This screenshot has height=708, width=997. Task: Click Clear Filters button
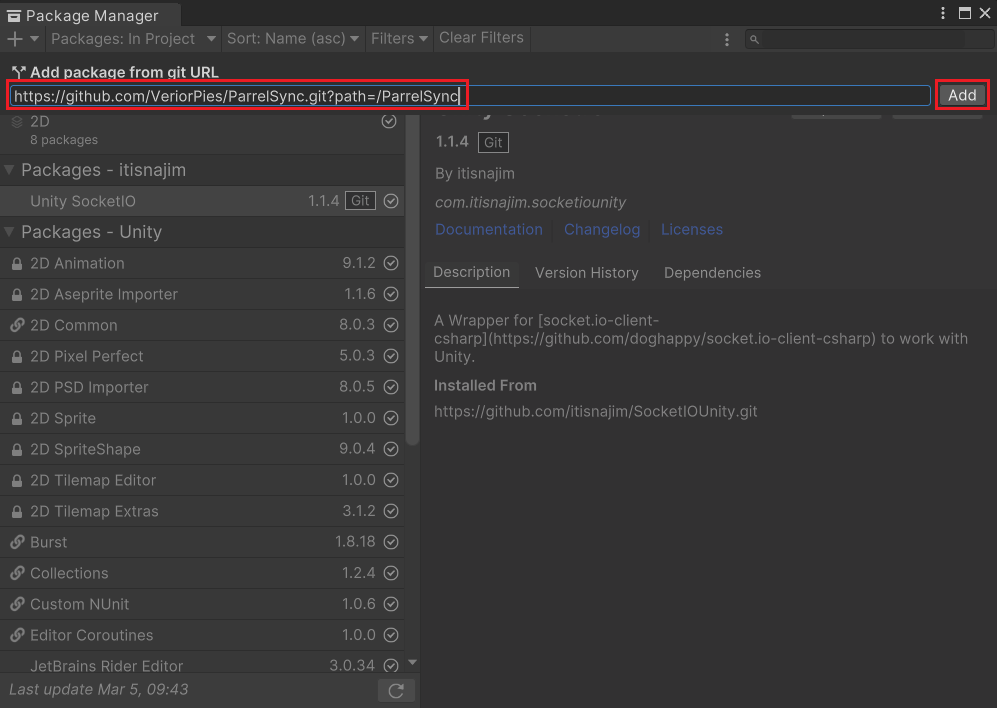pyautogui.click(x=481, y=38)
